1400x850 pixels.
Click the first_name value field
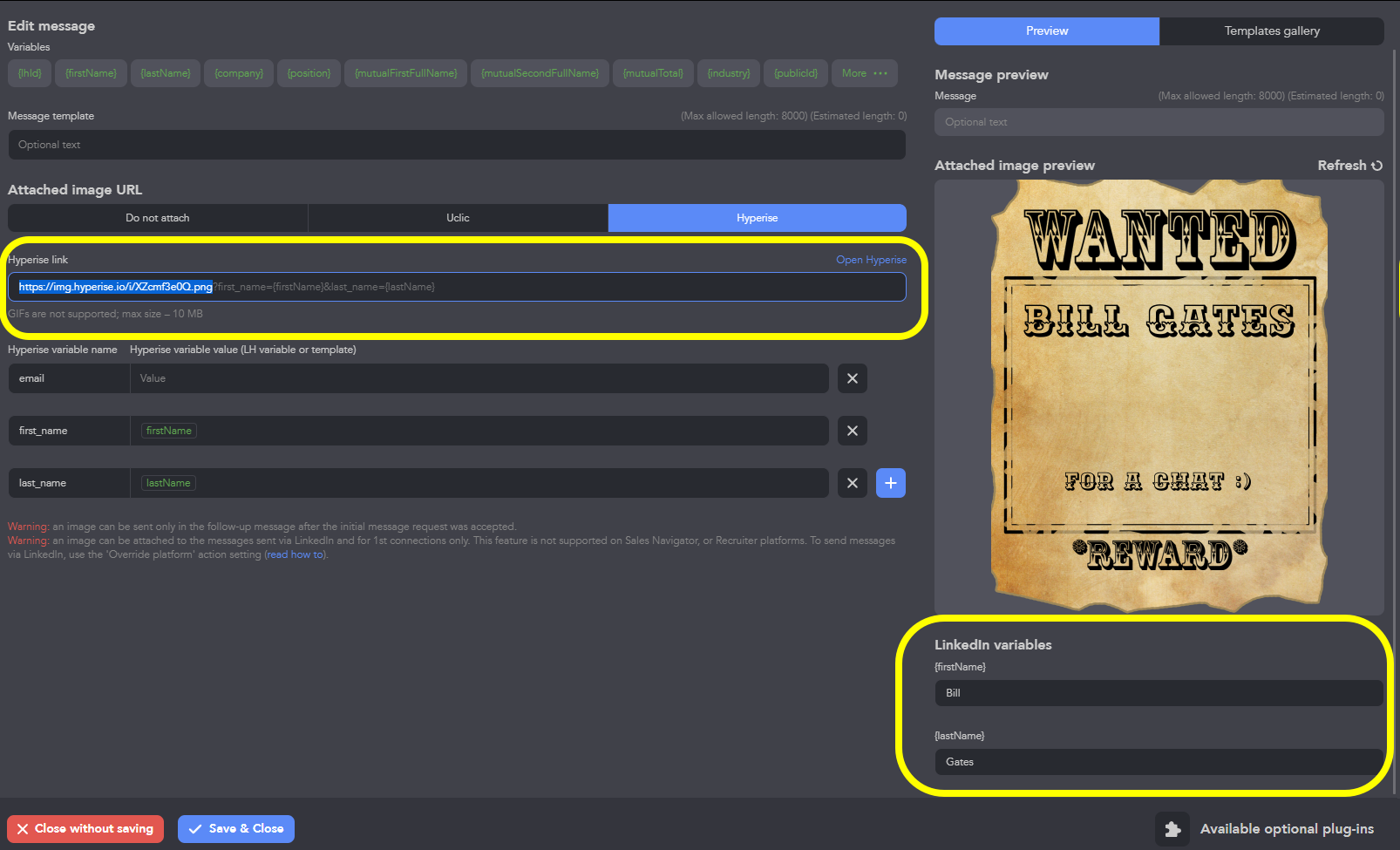pos(479,431)
